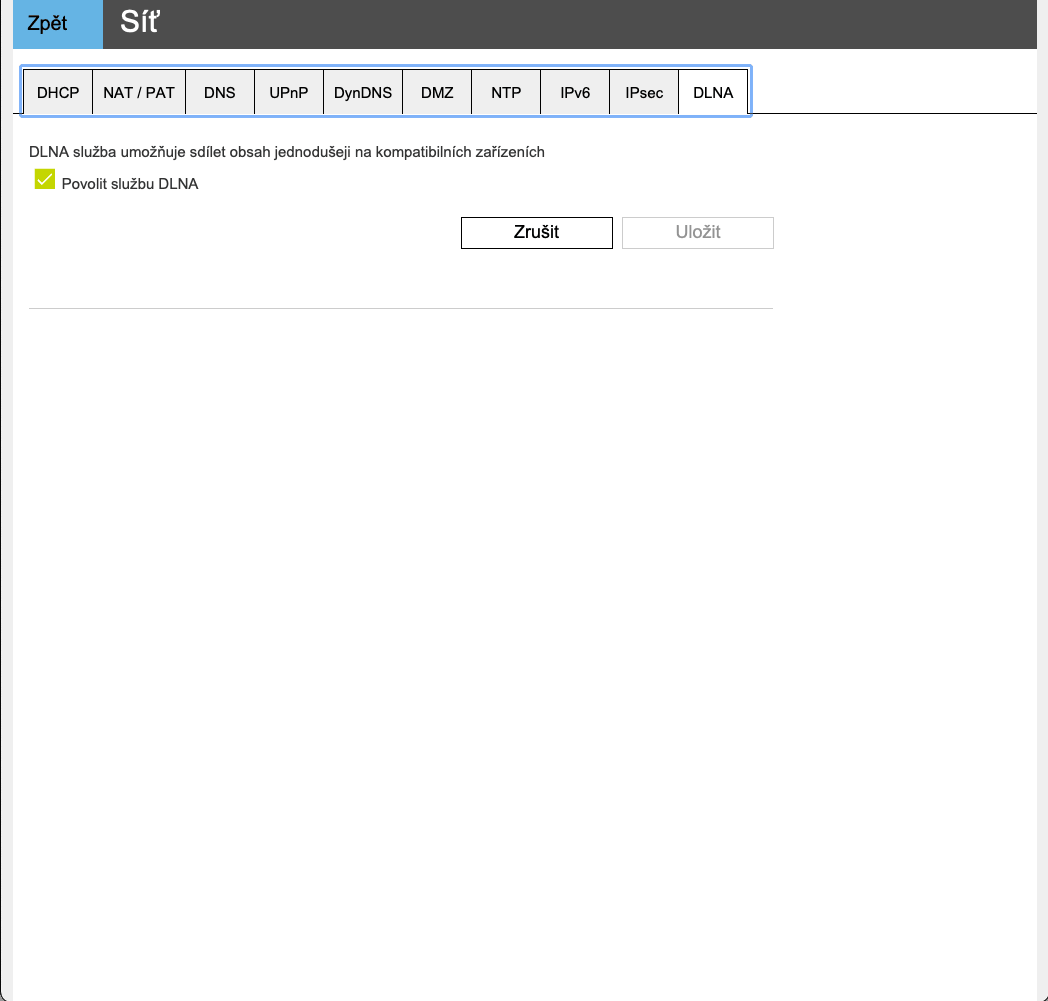Click the Síť page heading
Screen dimensions: 1048x1001
point(140,23)
